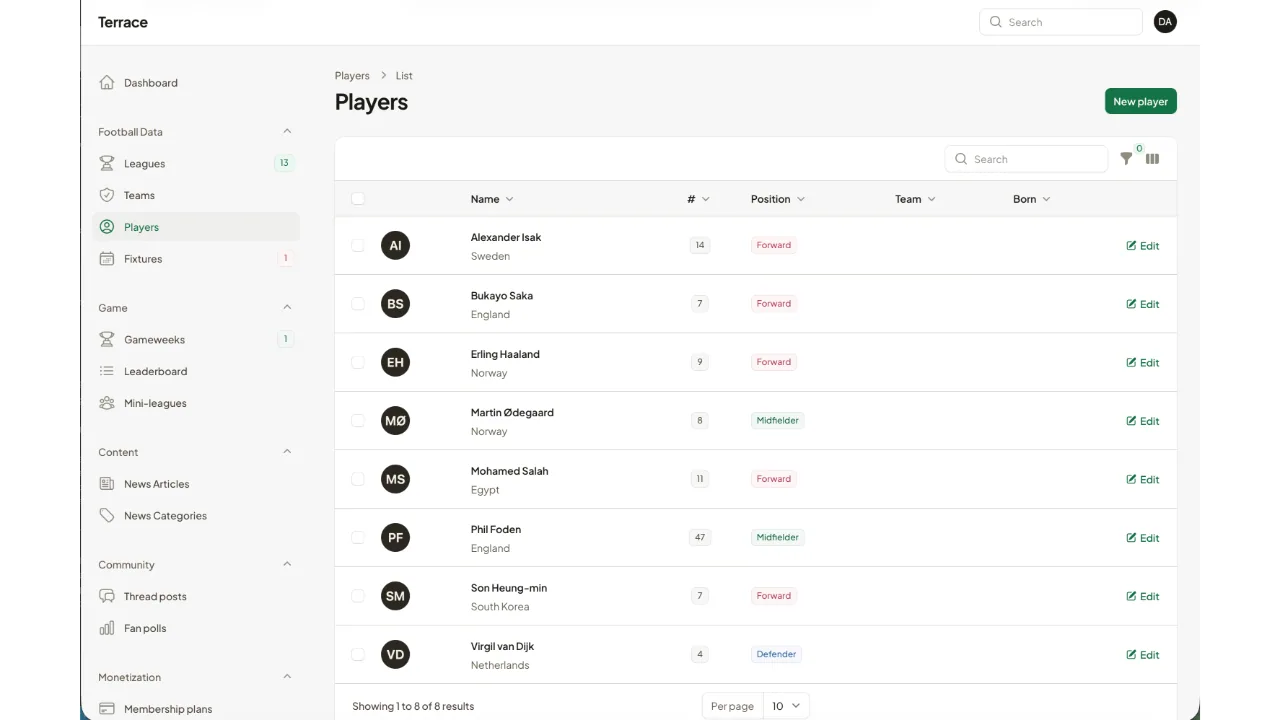Click the Thread posts chat icon
Image resolution: width=1280 pixels, height=720 pixels.
(x=107, y=596)
